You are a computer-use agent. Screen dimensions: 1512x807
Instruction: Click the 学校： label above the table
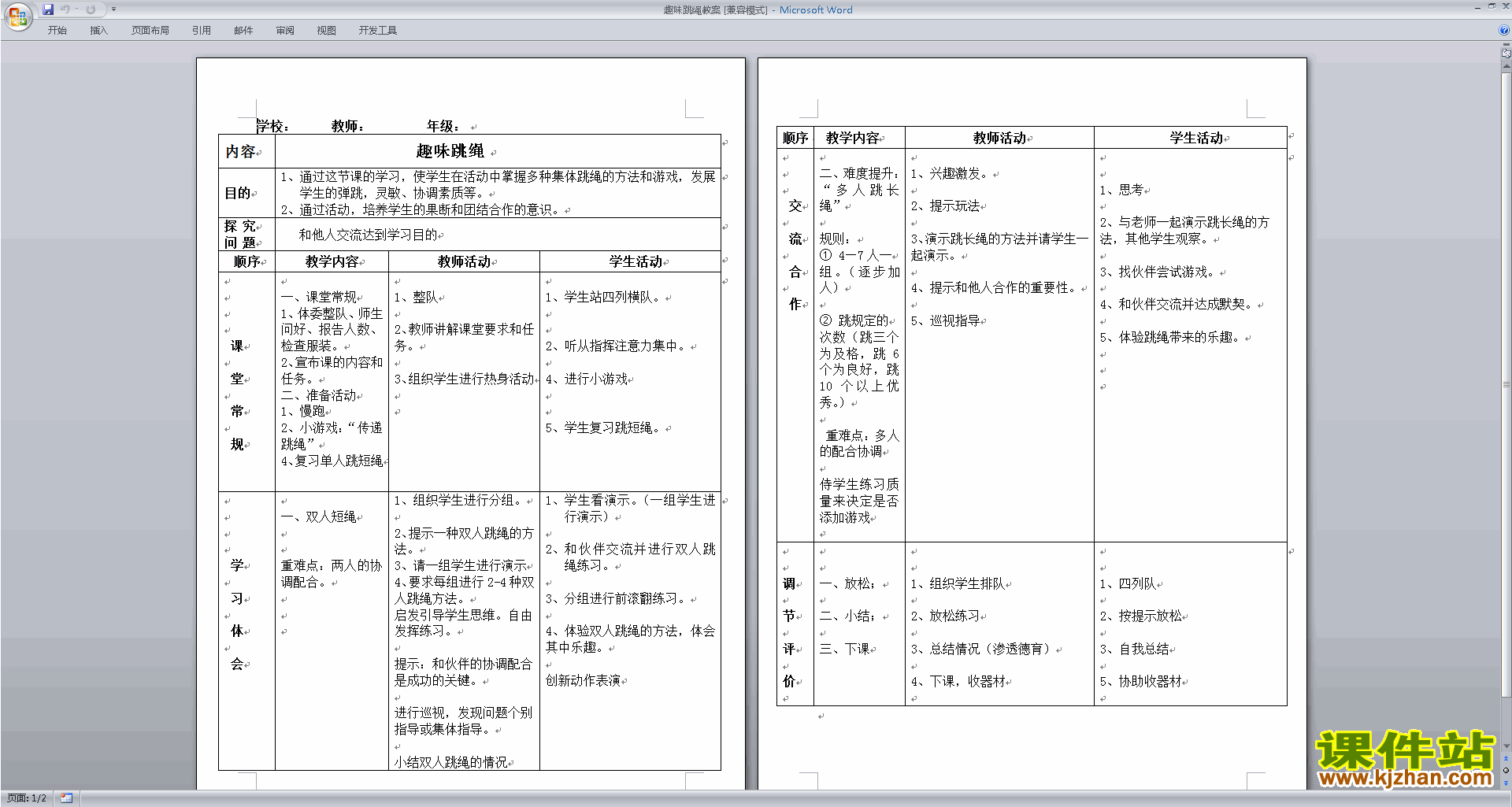[273, 126]
